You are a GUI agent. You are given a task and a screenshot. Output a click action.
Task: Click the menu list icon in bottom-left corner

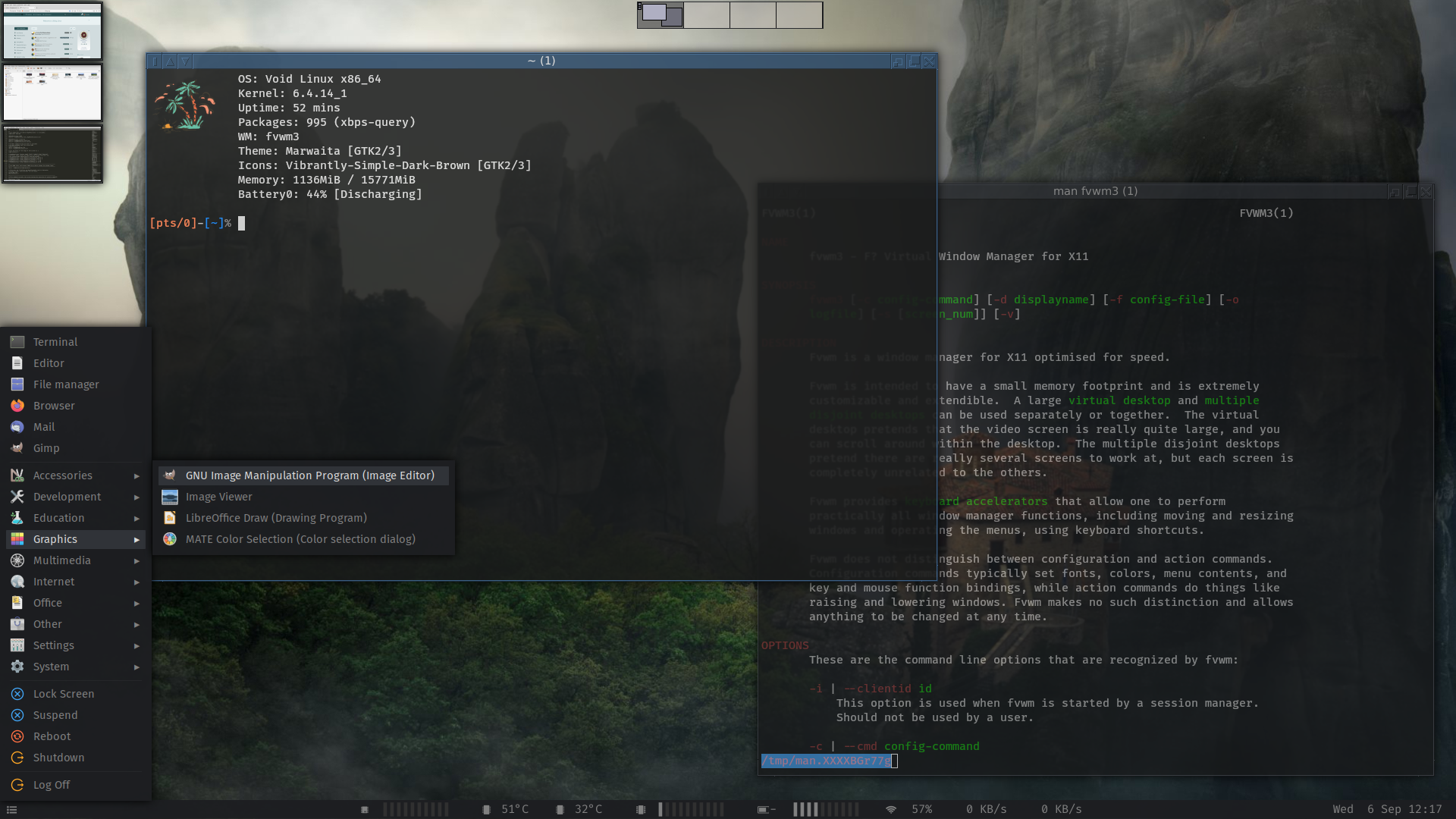pos(11,810)
